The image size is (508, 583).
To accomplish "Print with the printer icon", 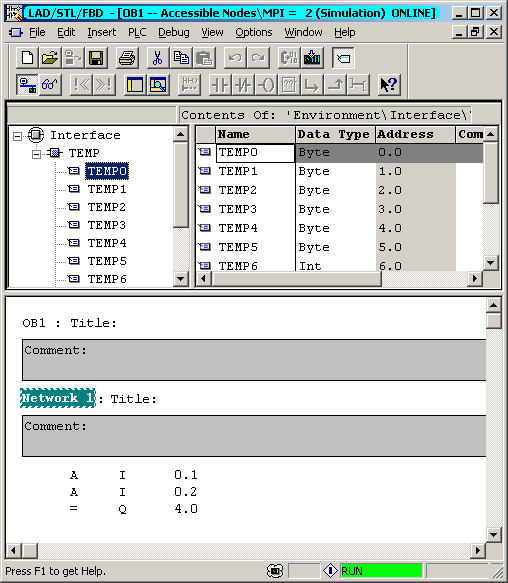I will (x=127, y=58).
